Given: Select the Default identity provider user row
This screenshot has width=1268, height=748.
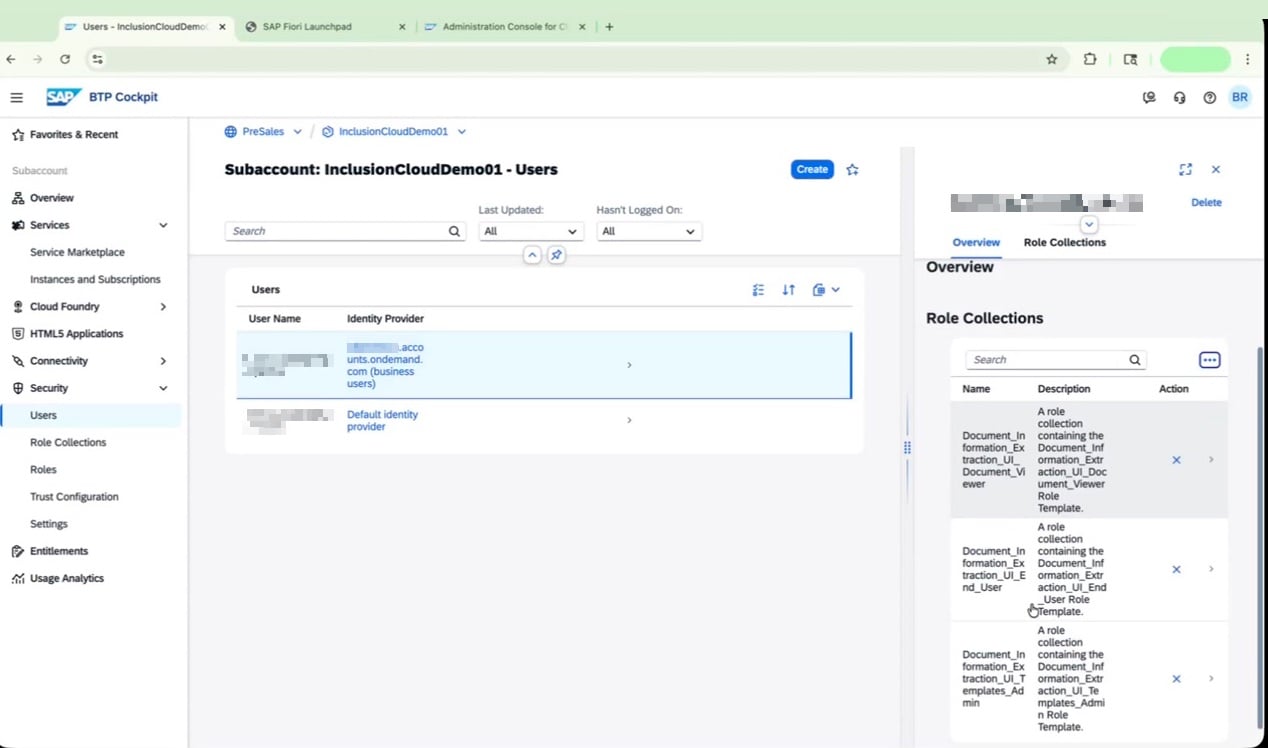Looking at the screenshot, I should (544, 420).
